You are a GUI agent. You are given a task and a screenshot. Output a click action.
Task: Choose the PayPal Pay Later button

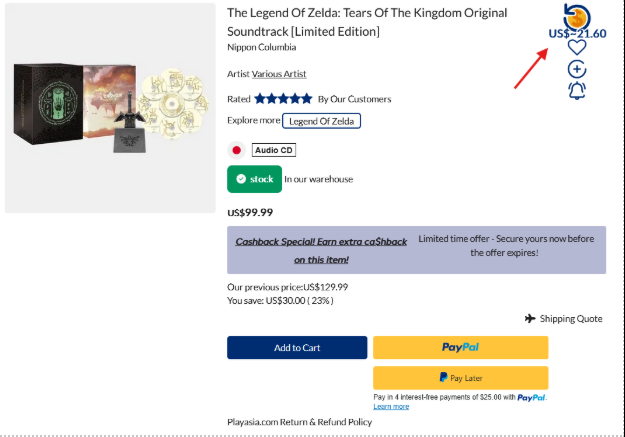point(460,378)
